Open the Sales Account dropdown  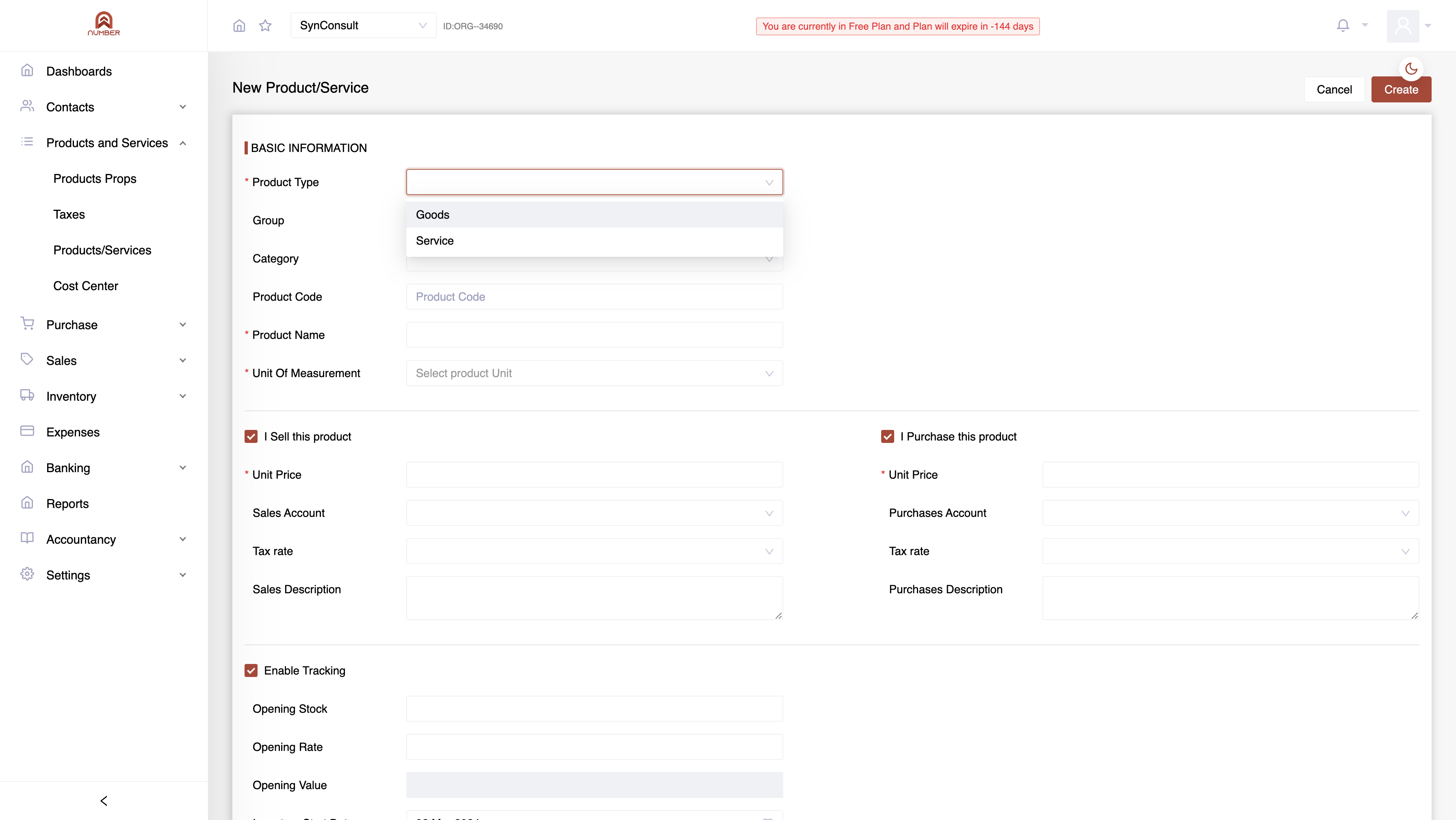pos(595,513)
